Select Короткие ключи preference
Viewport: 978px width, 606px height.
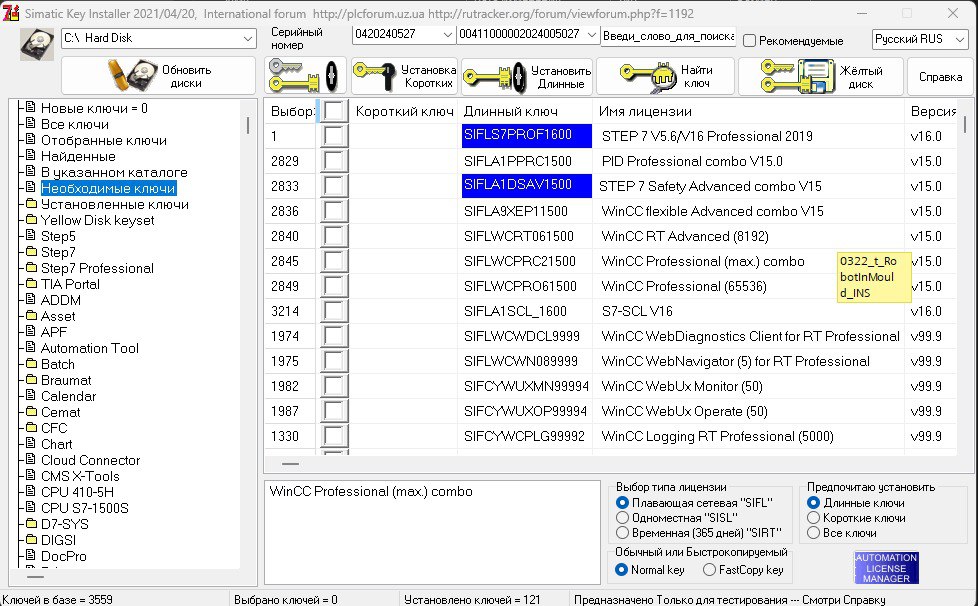[813, 517]
